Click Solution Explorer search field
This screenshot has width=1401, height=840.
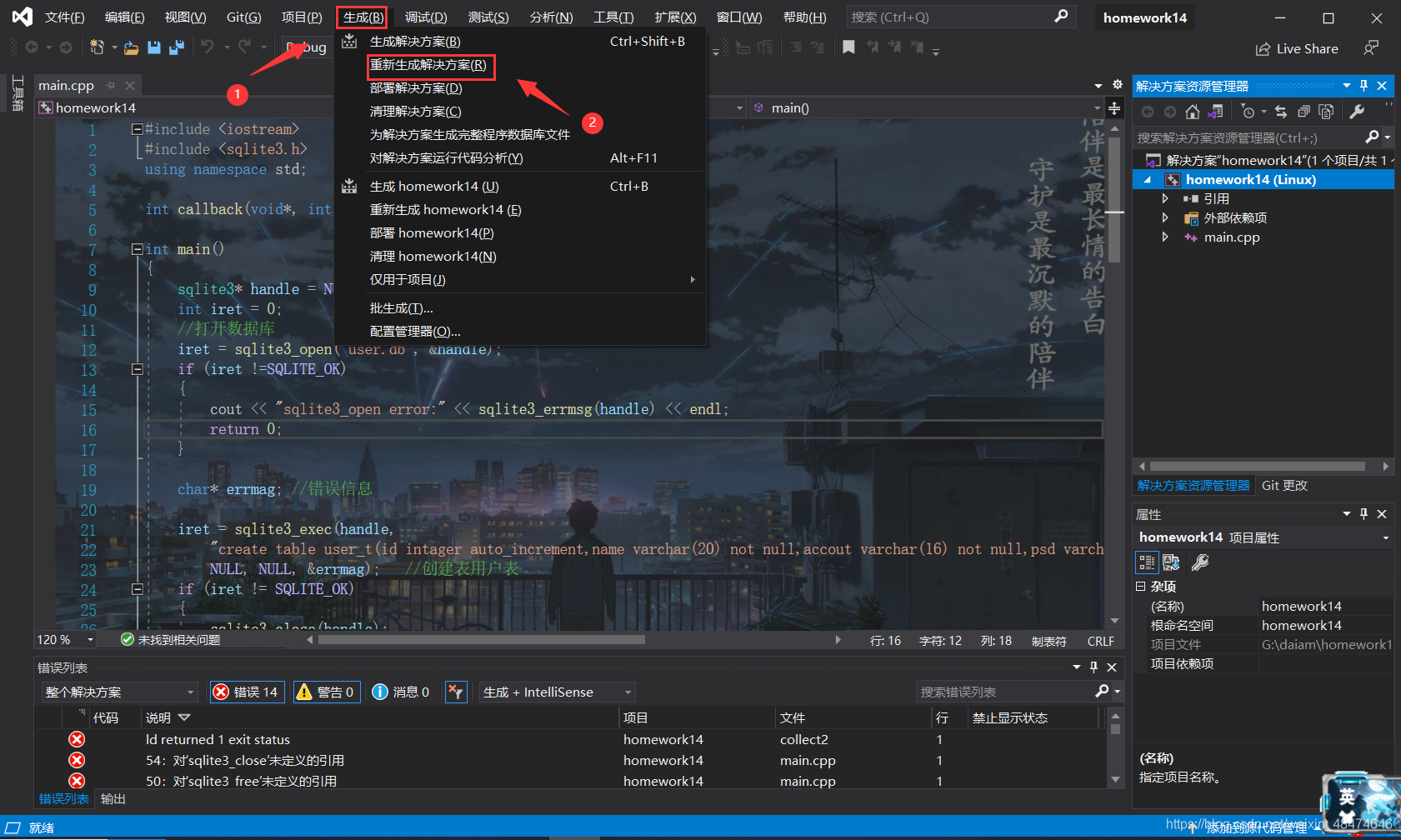pos(1248,137)
